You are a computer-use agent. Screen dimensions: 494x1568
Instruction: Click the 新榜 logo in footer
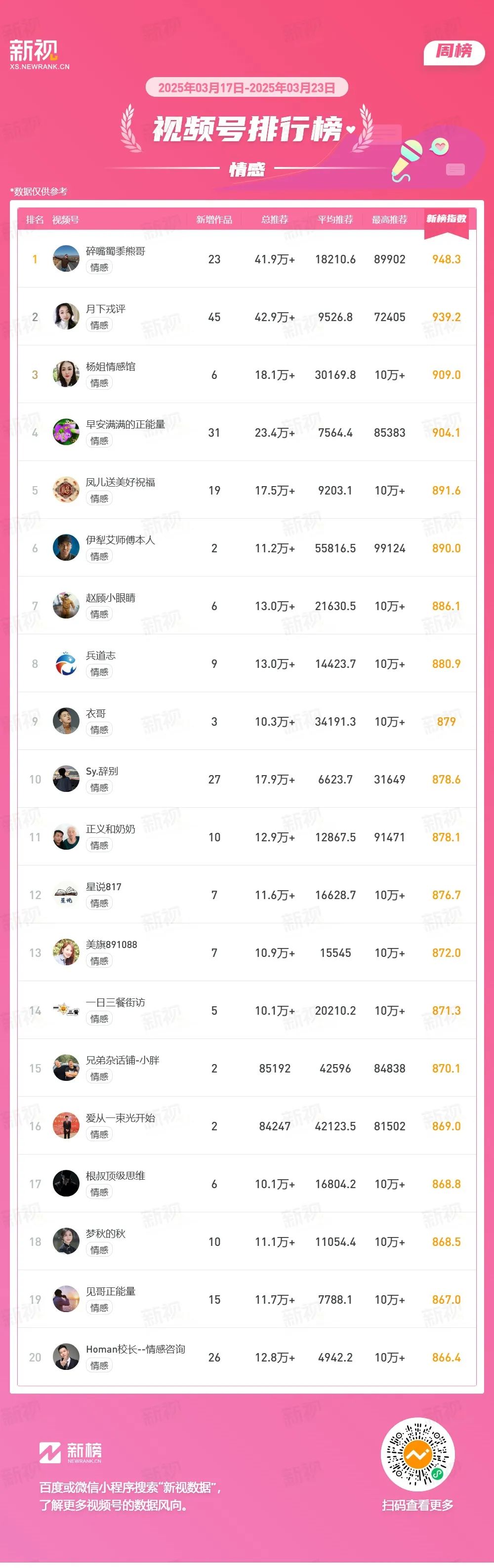[x=71, y=1452]
